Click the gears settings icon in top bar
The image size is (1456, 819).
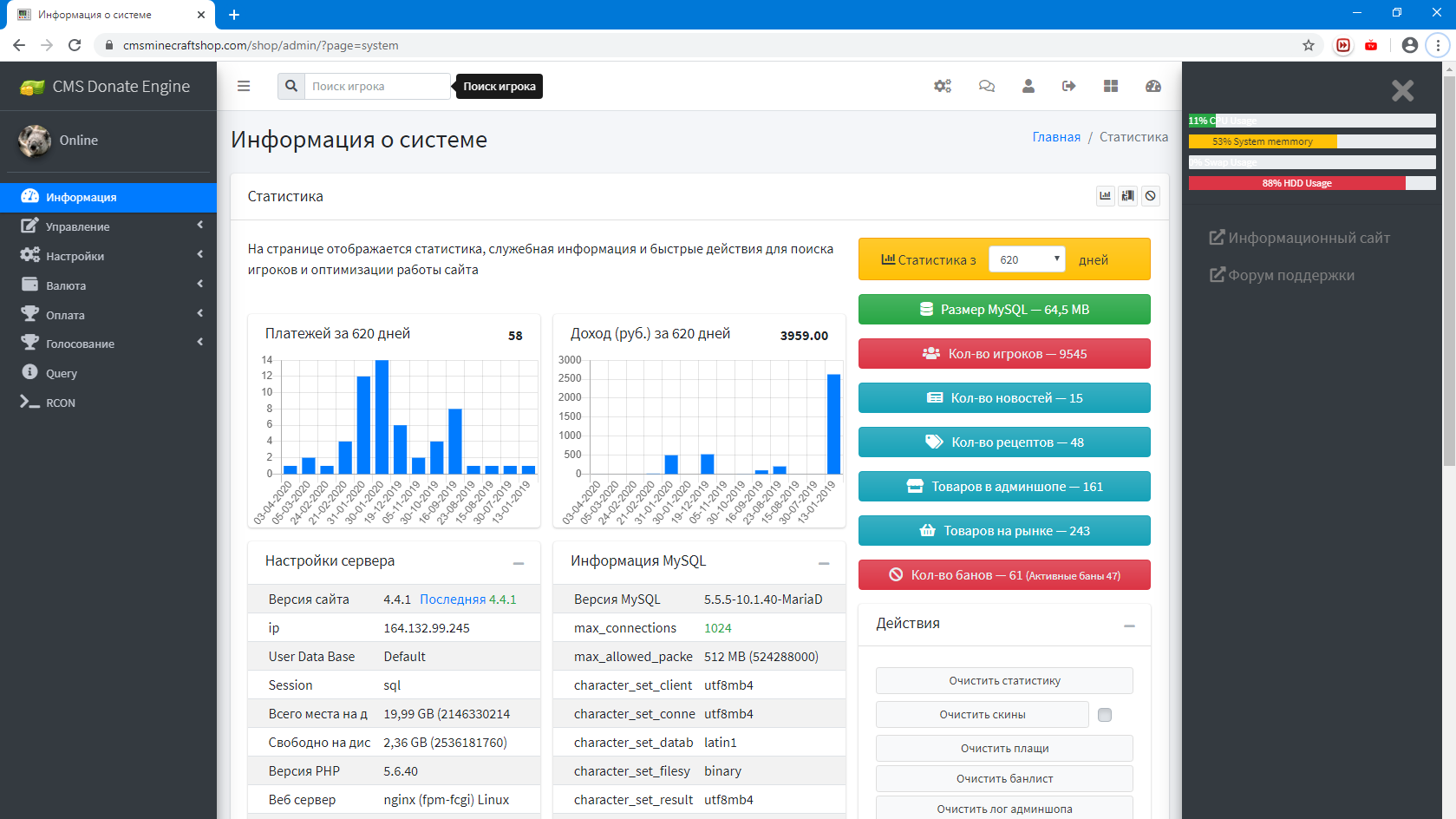943,86
